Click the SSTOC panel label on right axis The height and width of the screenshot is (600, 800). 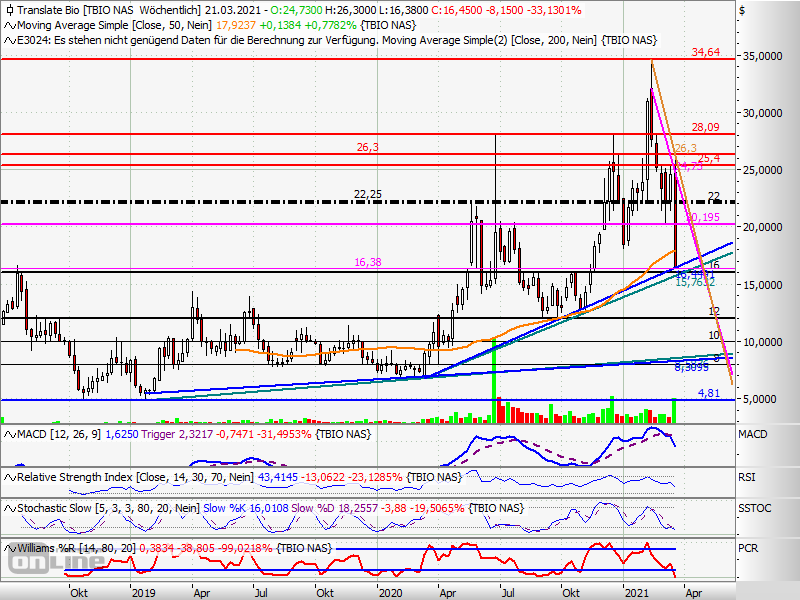(753, 510)
